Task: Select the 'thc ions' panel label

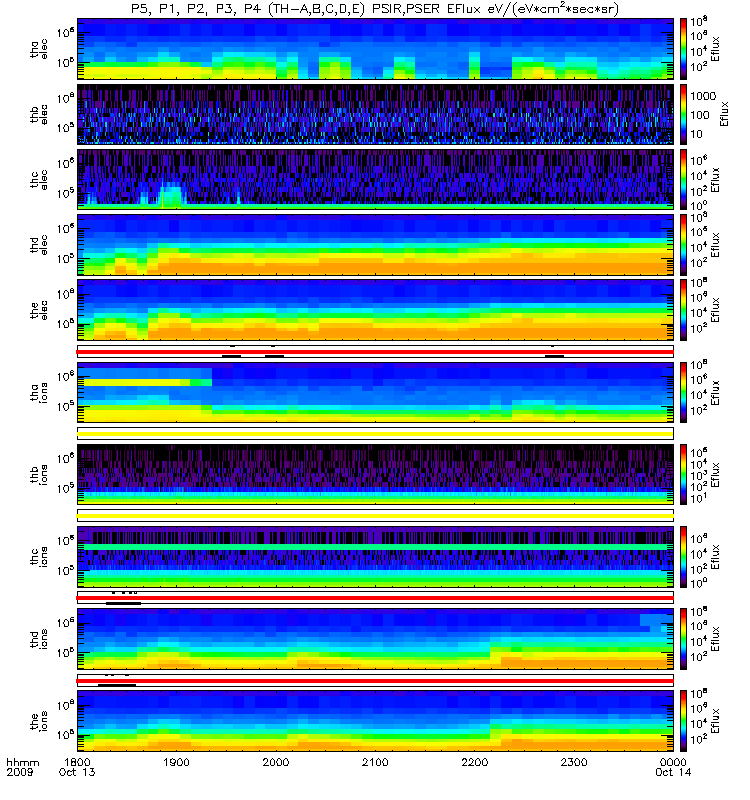Action: click(39, 556)
